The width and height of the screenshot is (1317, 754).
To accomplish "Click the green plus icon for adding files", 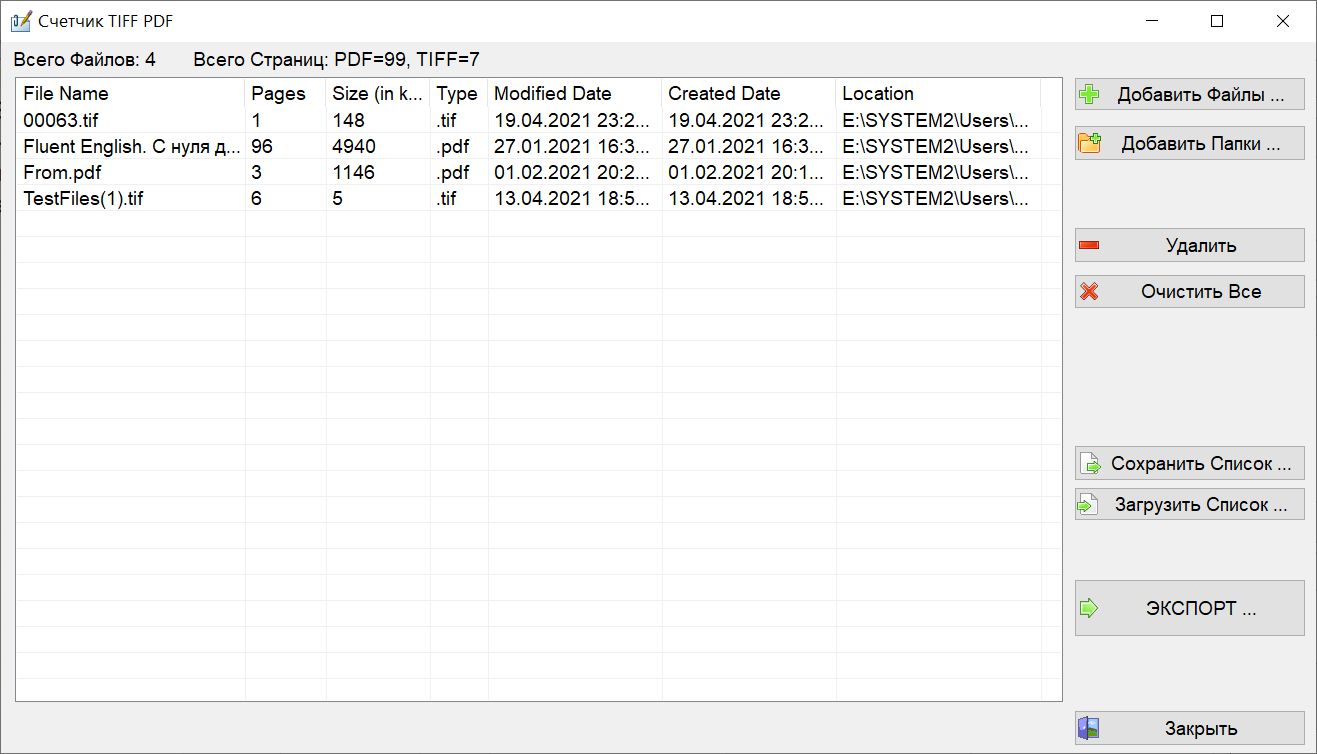I will [x=1090, y=95].
